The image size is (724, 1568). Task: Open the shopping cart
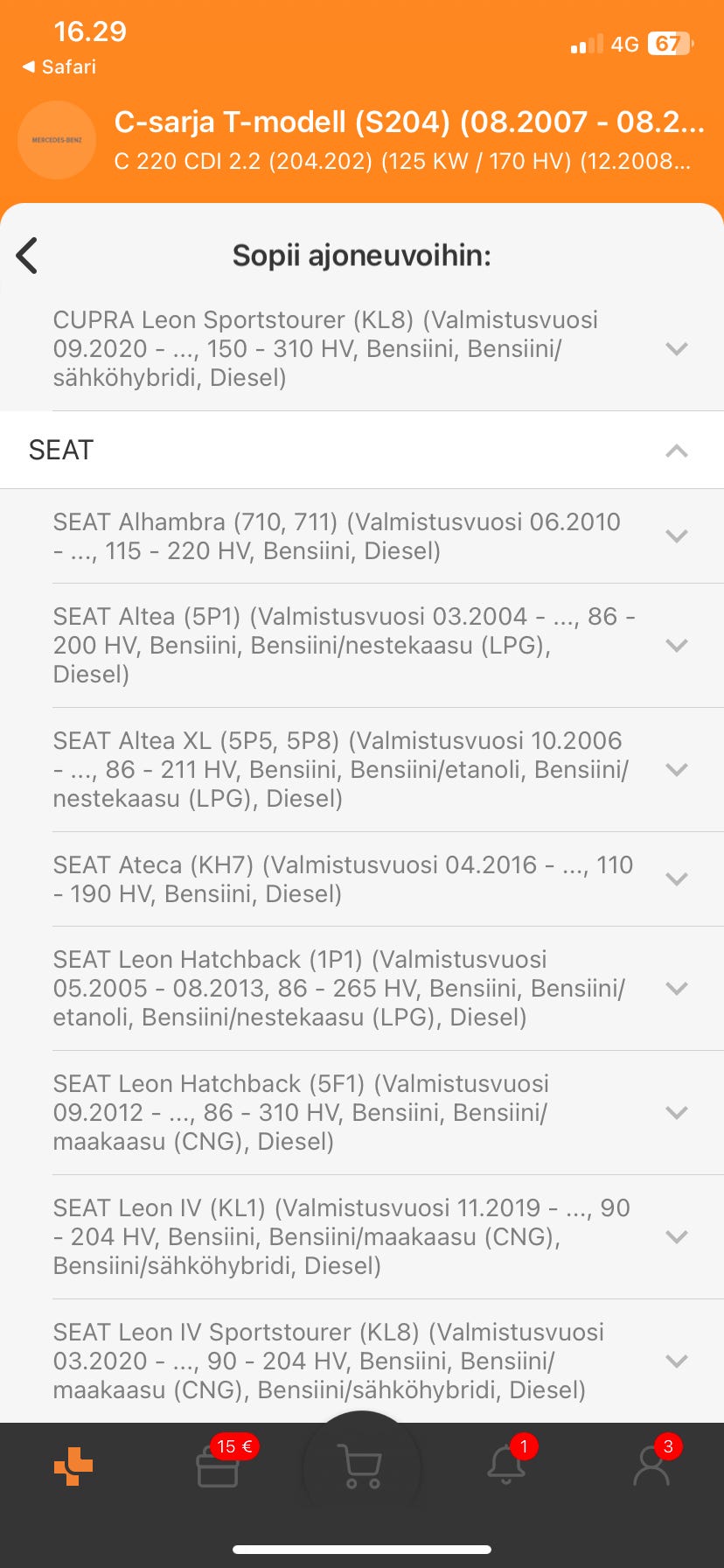[x=361, y=1465]
